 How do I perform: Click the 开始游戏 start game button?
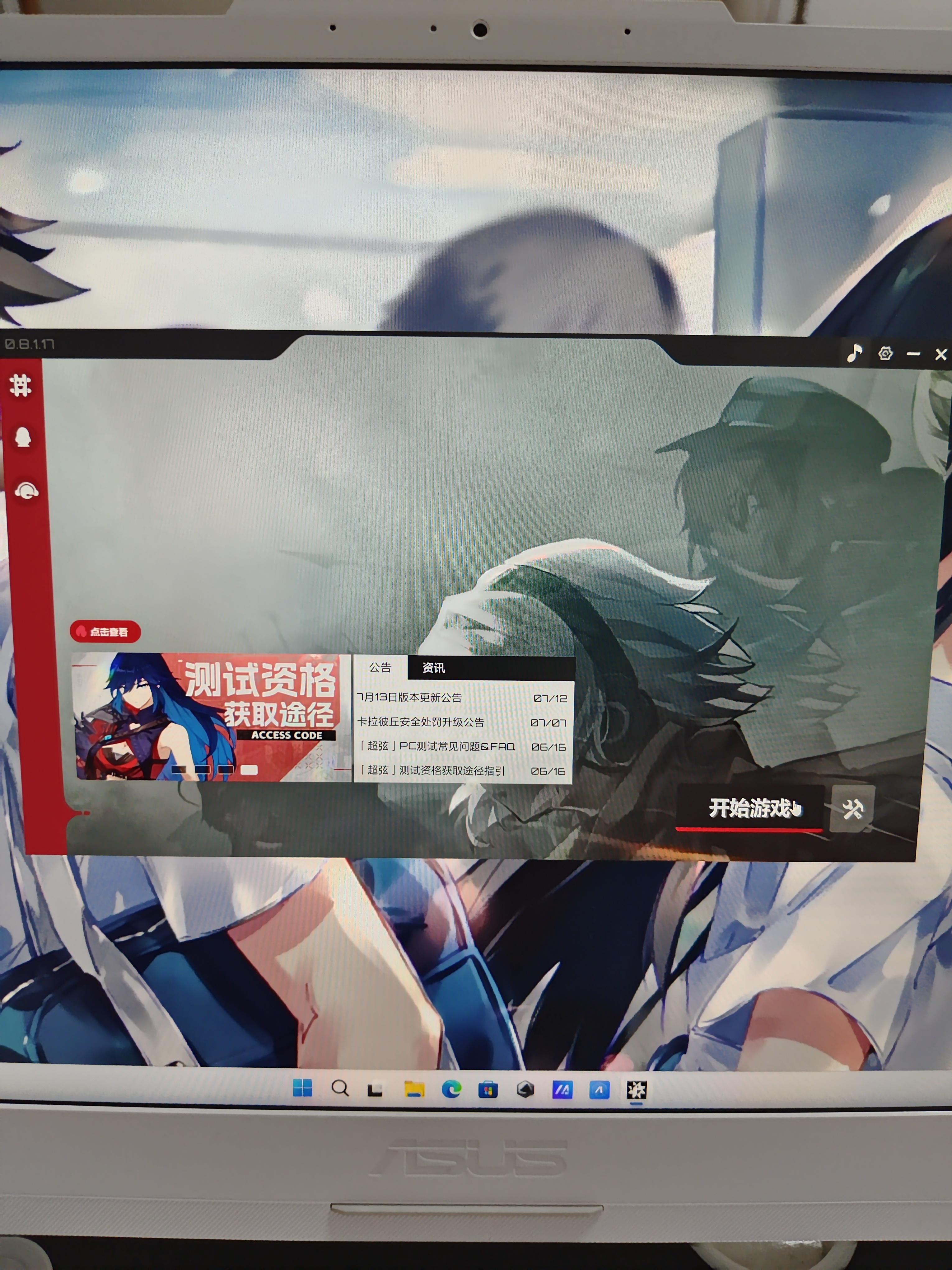point(750,808)
